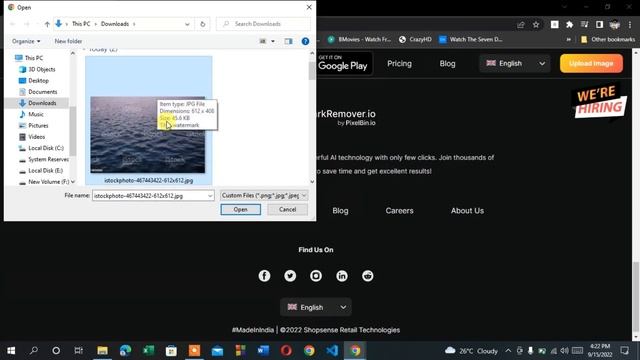The height and width of the screenshot is (360, 640).
Task: Open Watch The Seven D... bookmark
Action: (x=471, y=40)
